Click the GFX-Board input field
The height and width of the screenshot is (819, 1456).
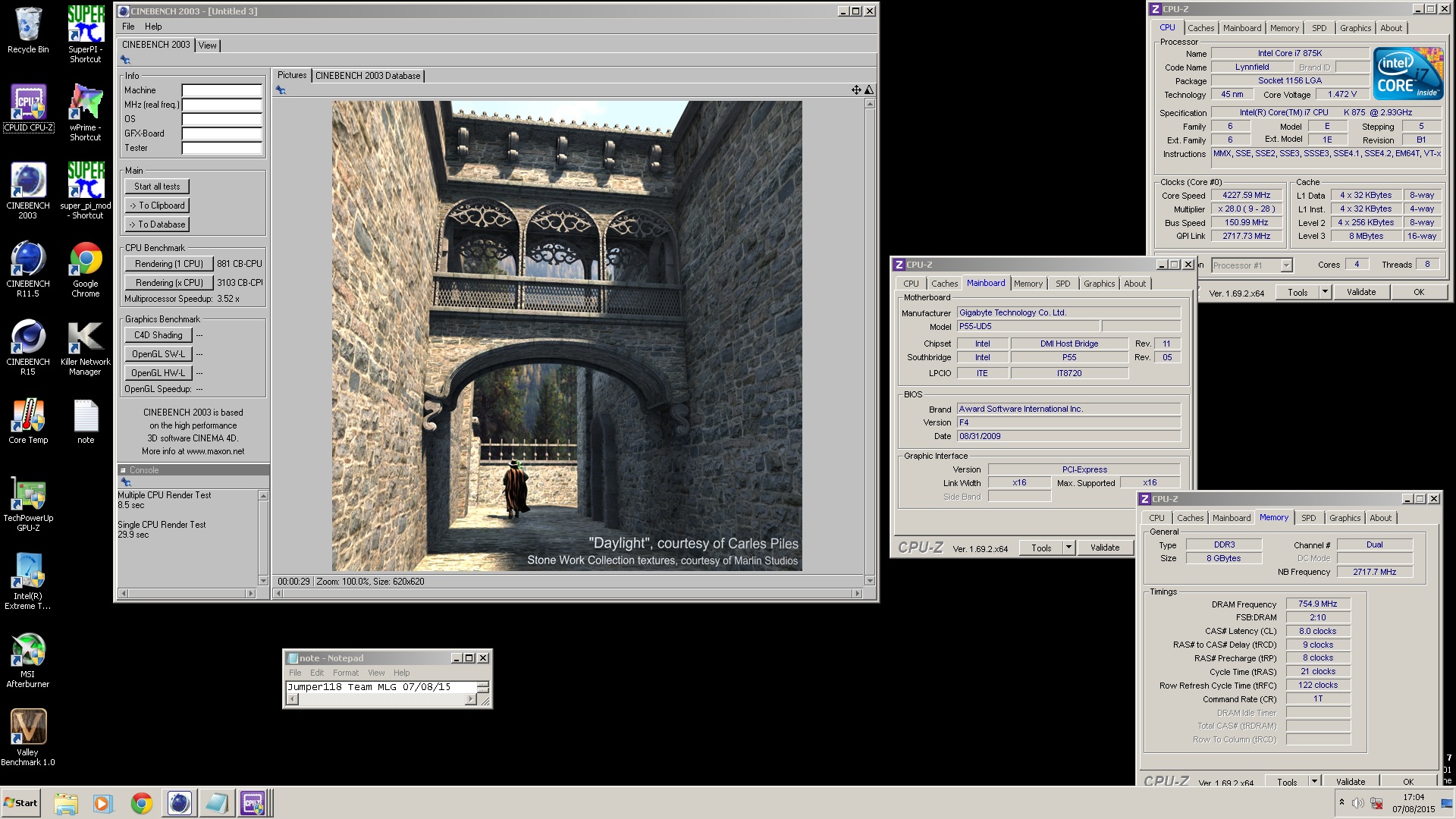(x=221, y=133)
